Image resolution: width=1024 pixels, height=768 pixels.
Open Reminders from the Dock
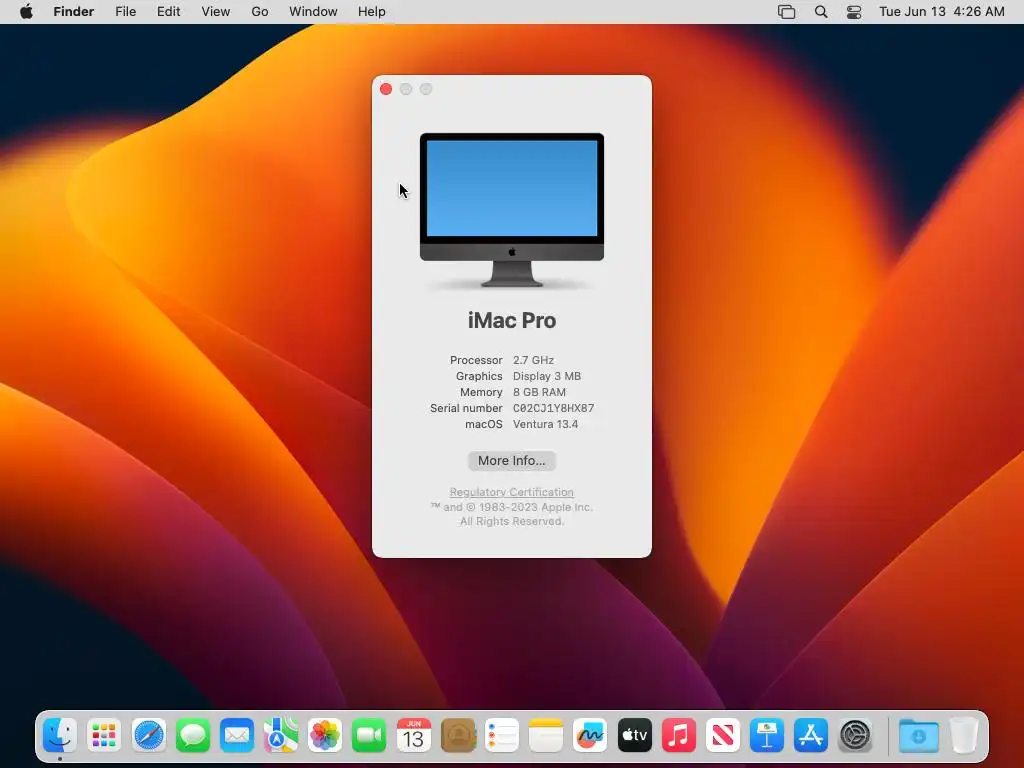point(502,735)
